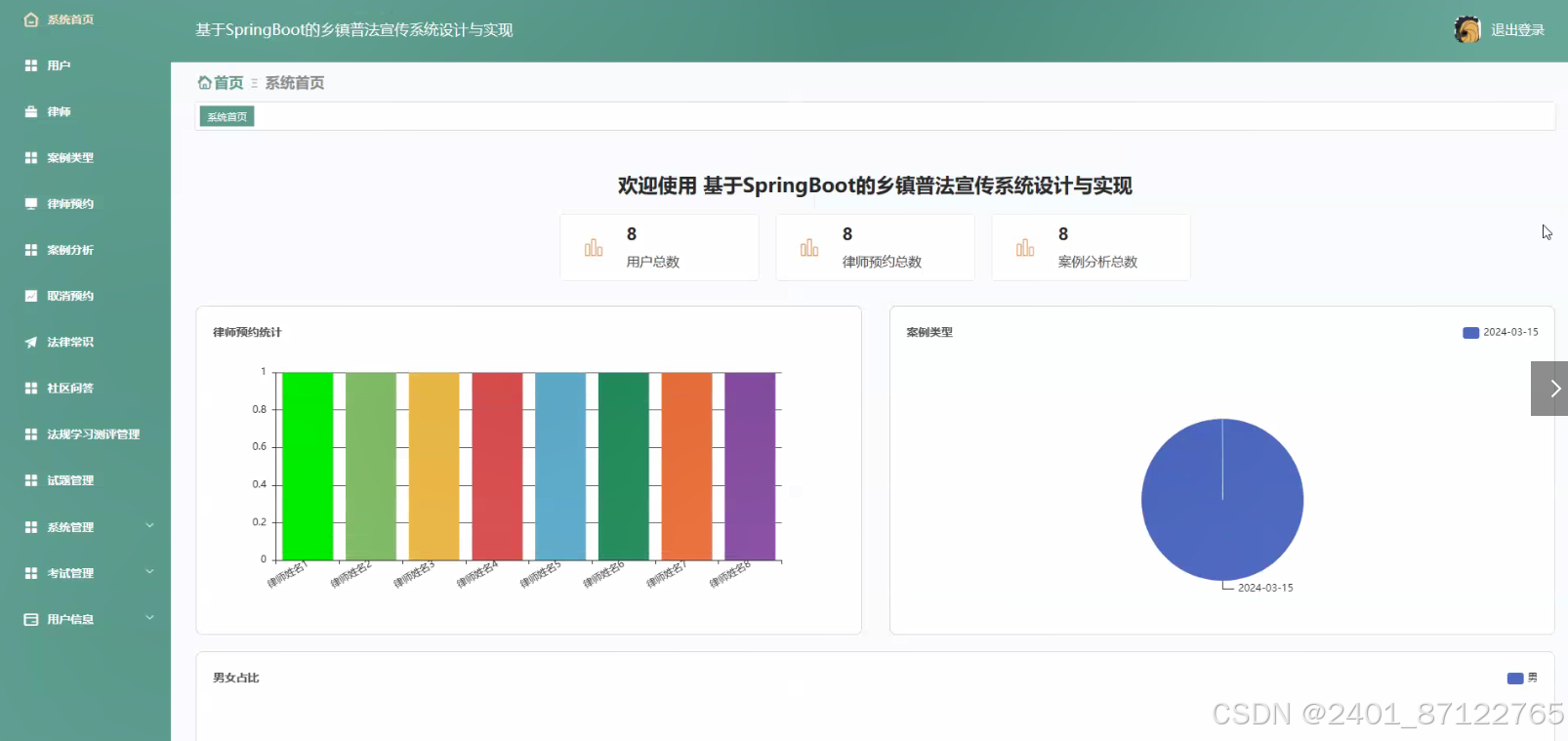This screenshot has width=1568, height=741.
Task: Click the grid icon next to 社区问答
Action: coord(31,388)
